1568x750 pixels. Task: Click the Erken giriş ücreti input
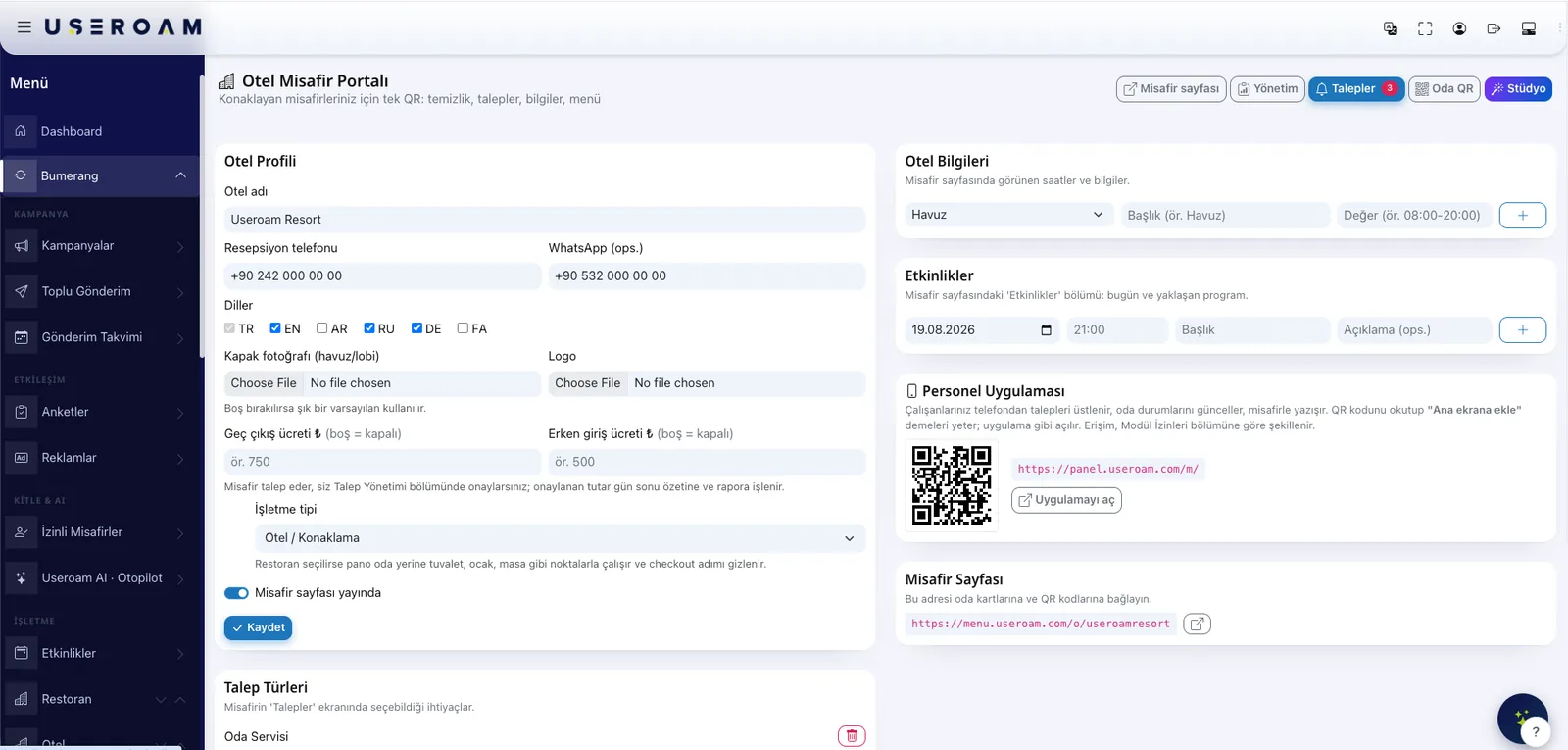(707, 462)
